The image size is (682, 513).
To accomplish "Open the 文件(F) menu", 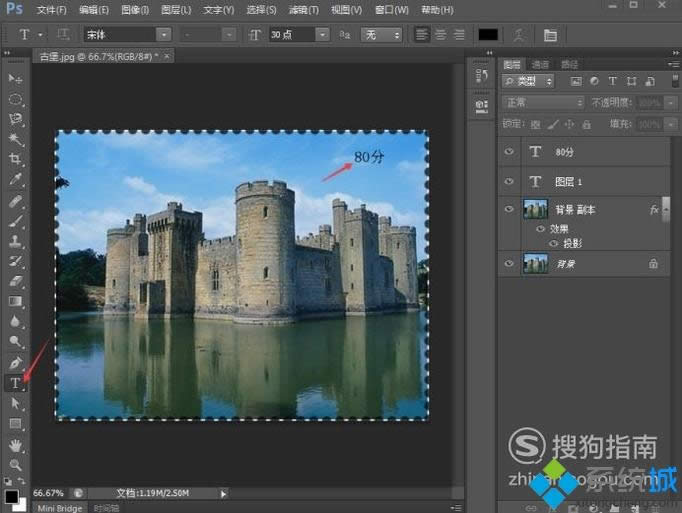I will [x=51, y=10].
